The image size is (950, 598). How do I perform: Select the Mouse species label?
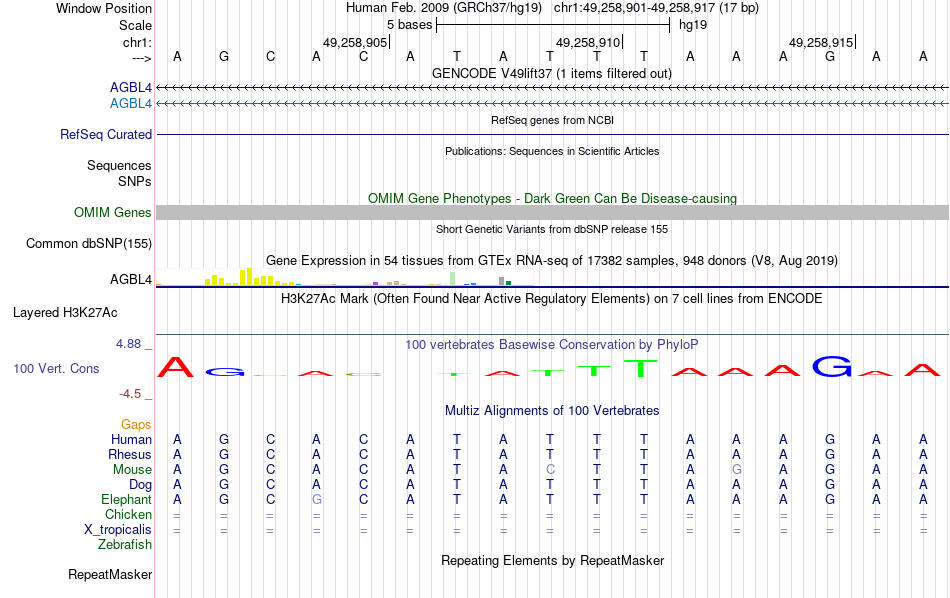(133, 470)
